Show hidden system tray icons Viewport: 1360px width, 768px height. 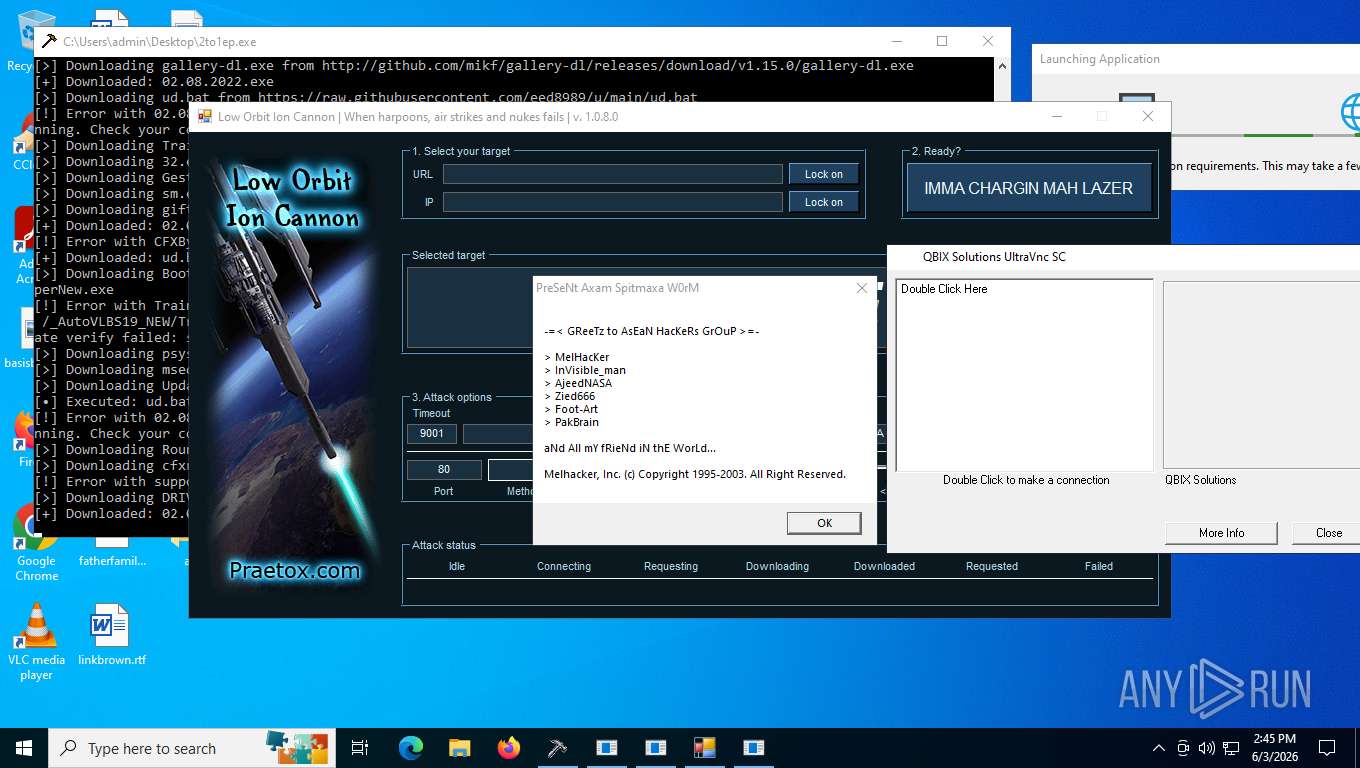(1159, 748)
